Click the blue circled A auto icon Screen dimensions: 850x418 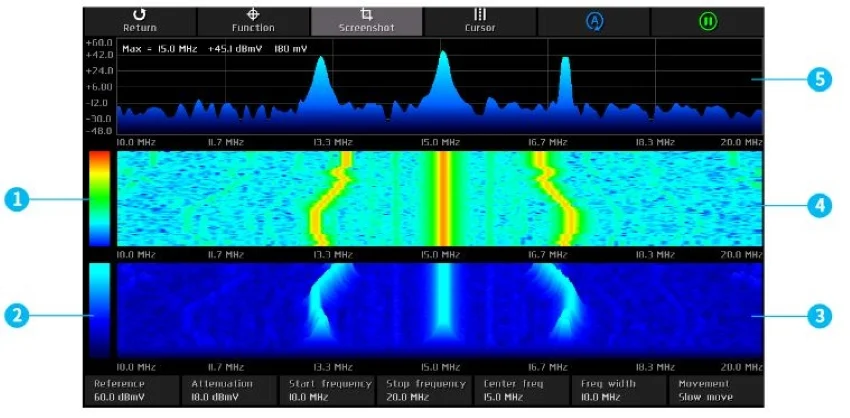(x=594, y=21)
